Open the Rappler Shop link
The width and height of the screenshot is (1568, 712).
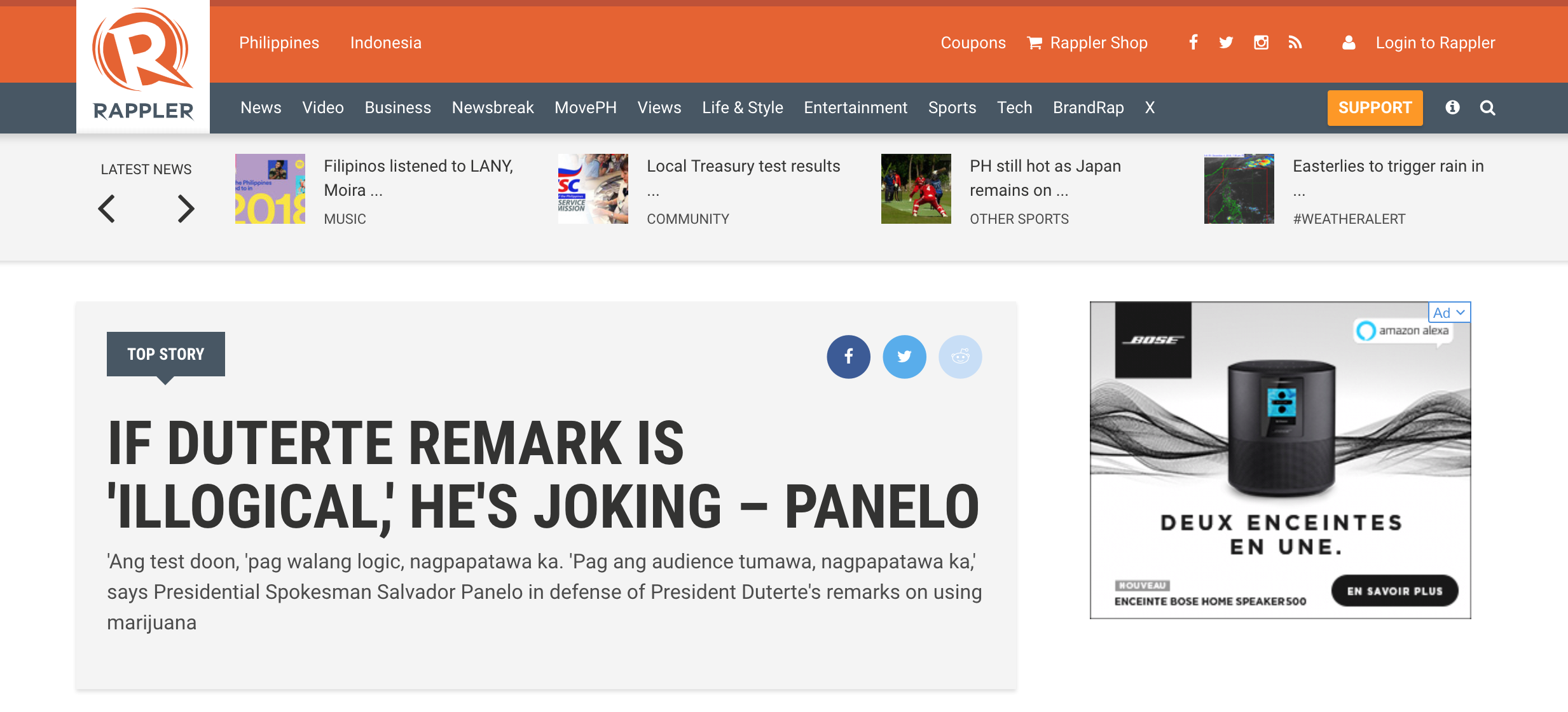(1098, 43)
